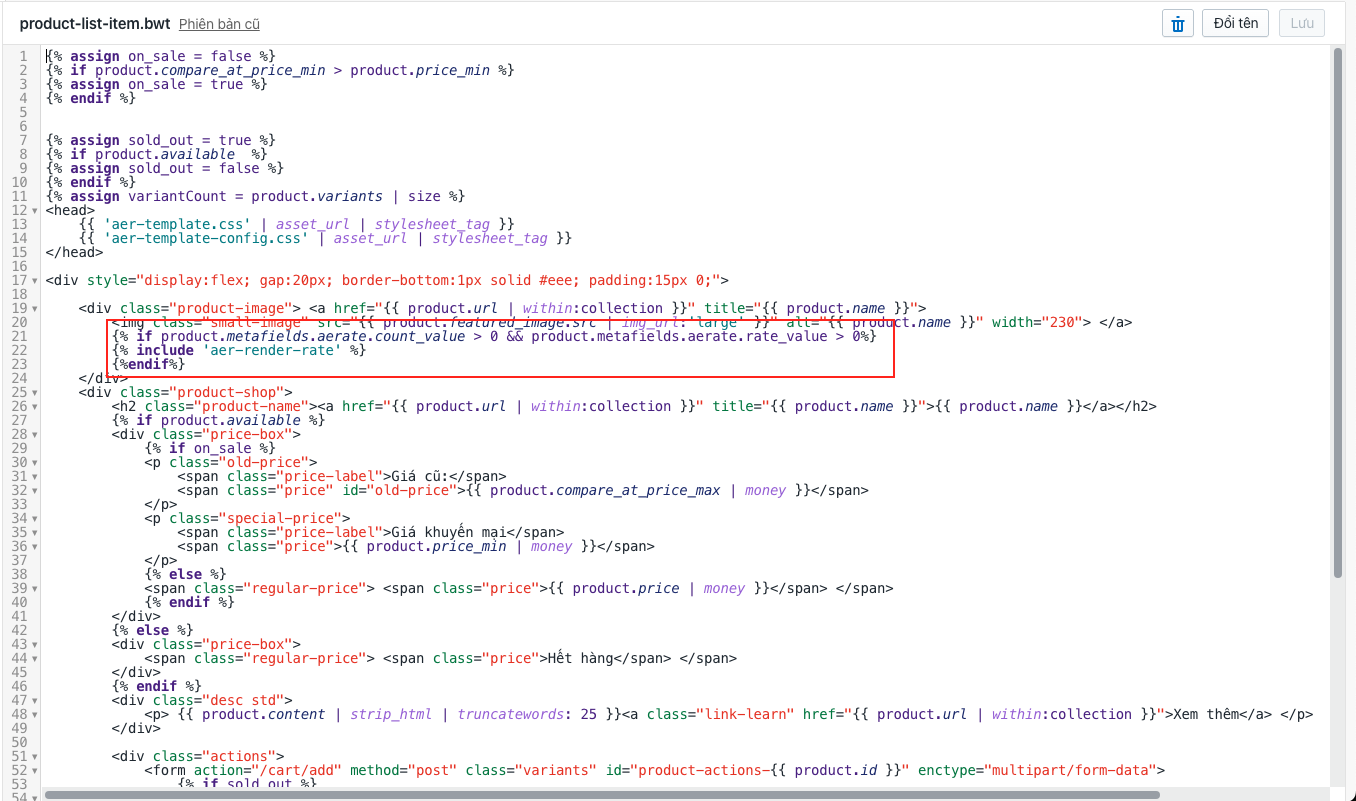Image resolution: width=1356 pixels, height=801 pixels.
Task: Collapse the product-image div fold on line 19
Action: point(37,309)
